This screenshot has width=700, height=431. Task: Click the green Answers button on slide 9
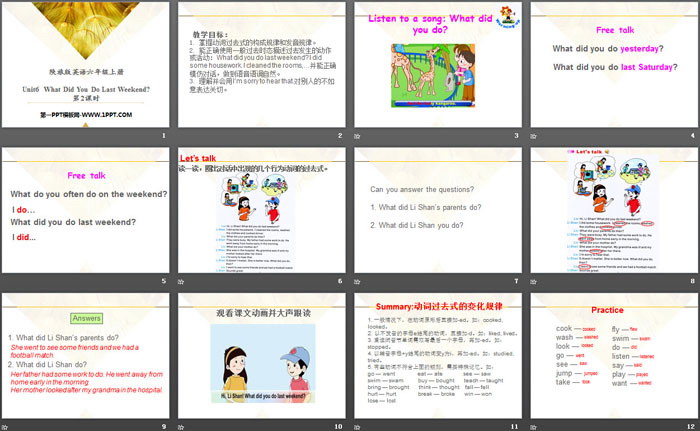(x=87, y=318)
